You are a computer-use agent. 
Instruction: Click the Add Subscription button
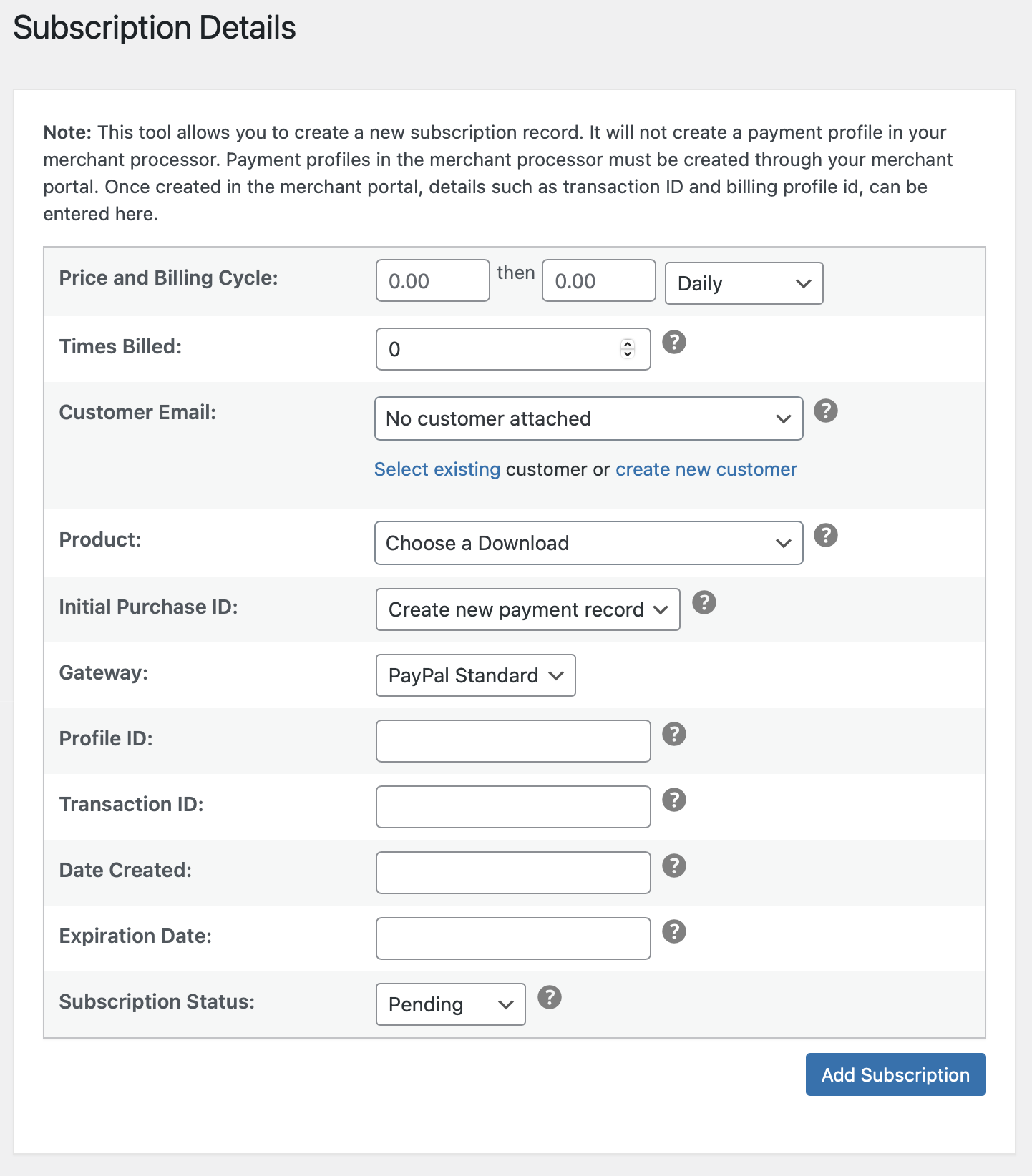(x=895, y=1075)
